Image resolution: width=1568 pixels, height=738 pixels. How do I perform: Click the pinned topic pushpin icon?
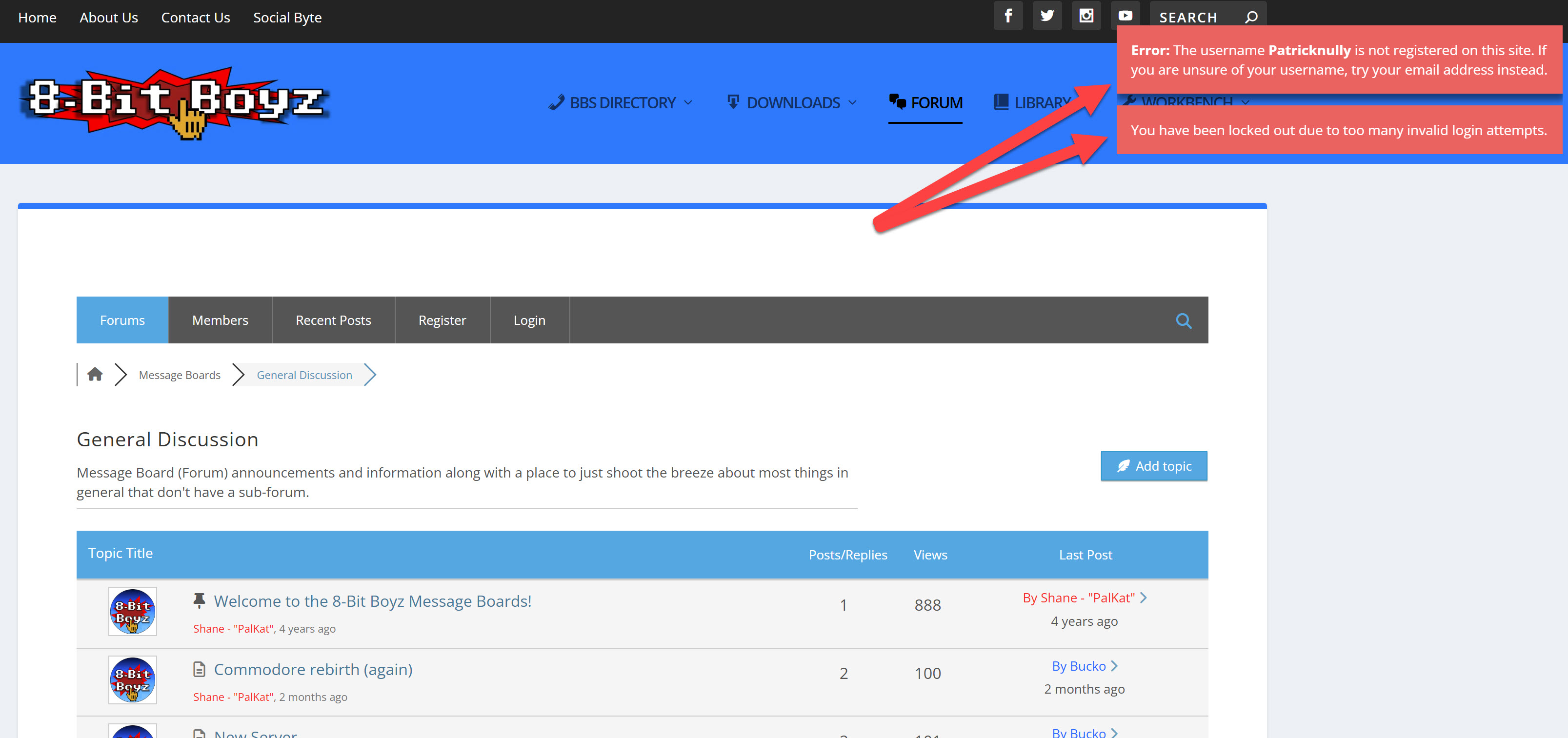tap(199, 600)
